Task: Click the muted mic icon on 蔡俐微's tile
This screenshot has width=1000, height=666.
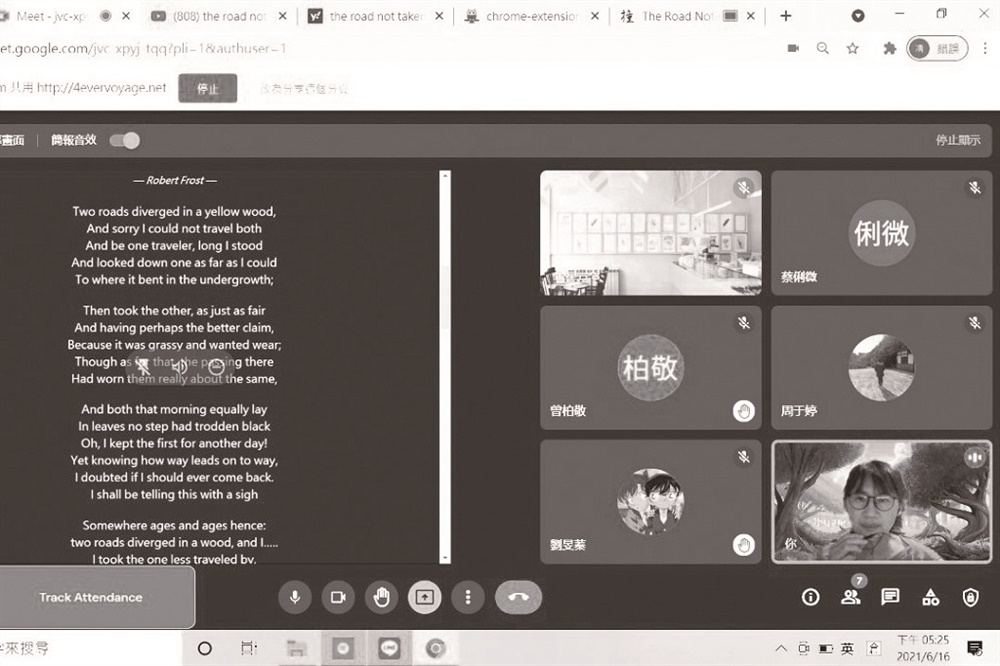Action: tap(974, 188)
